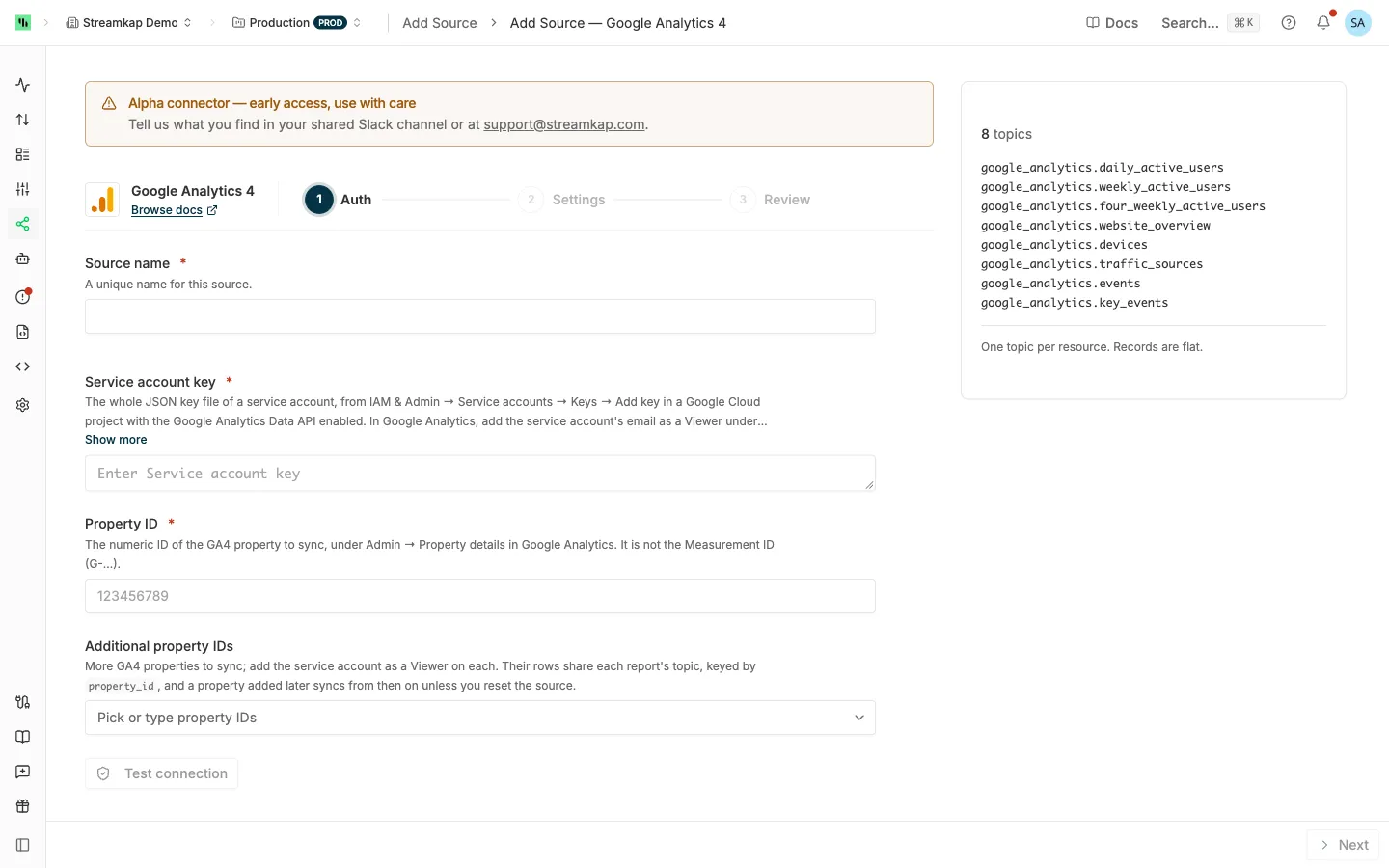1389x868 pixels.
Task: Open the feedback chat-plus sidebar icon
Action: click(x=23, y=772)
